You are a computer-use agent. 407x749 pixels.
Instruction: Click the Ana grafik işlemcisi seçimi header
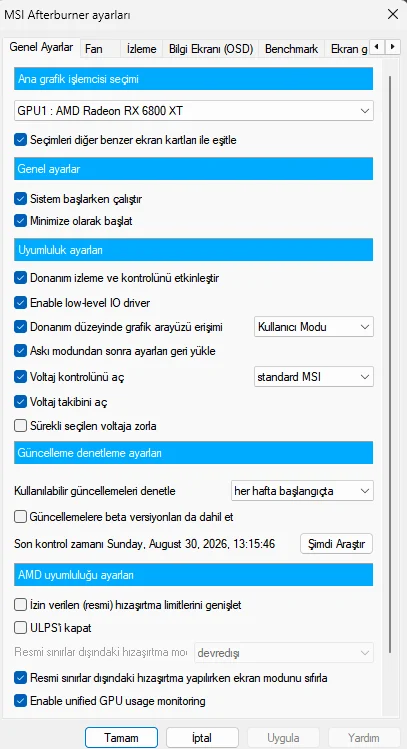(193, 79)
